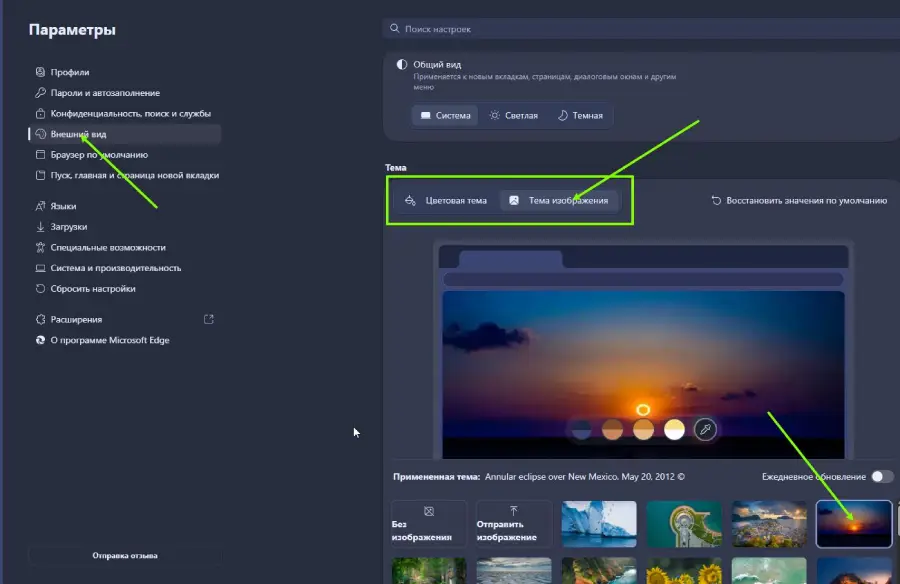Select the coastal town sunset thumbnail
The image size is (900, 584).
[x=769, y=524]
